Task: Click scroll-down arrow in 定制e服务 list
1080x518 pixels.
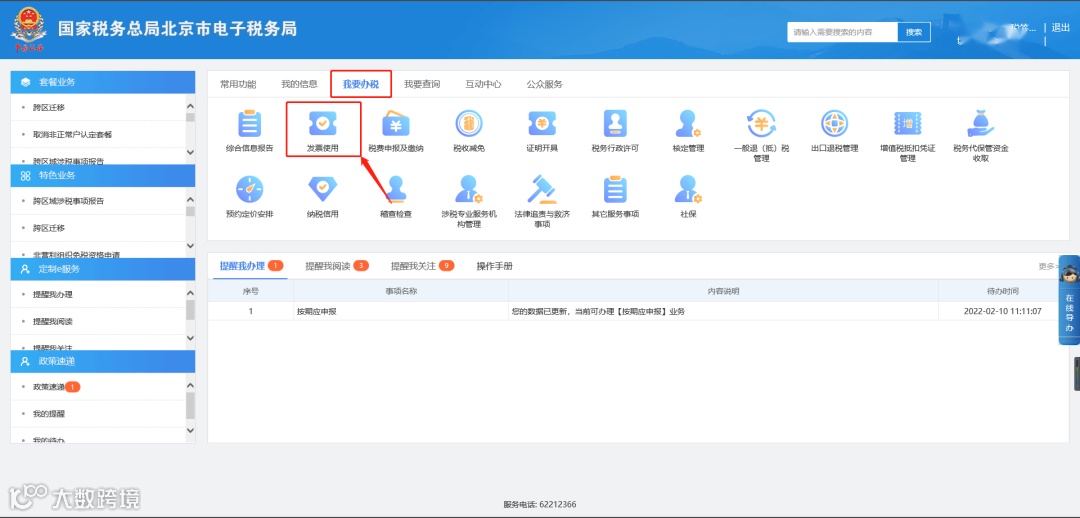Action: pos(191,338)
